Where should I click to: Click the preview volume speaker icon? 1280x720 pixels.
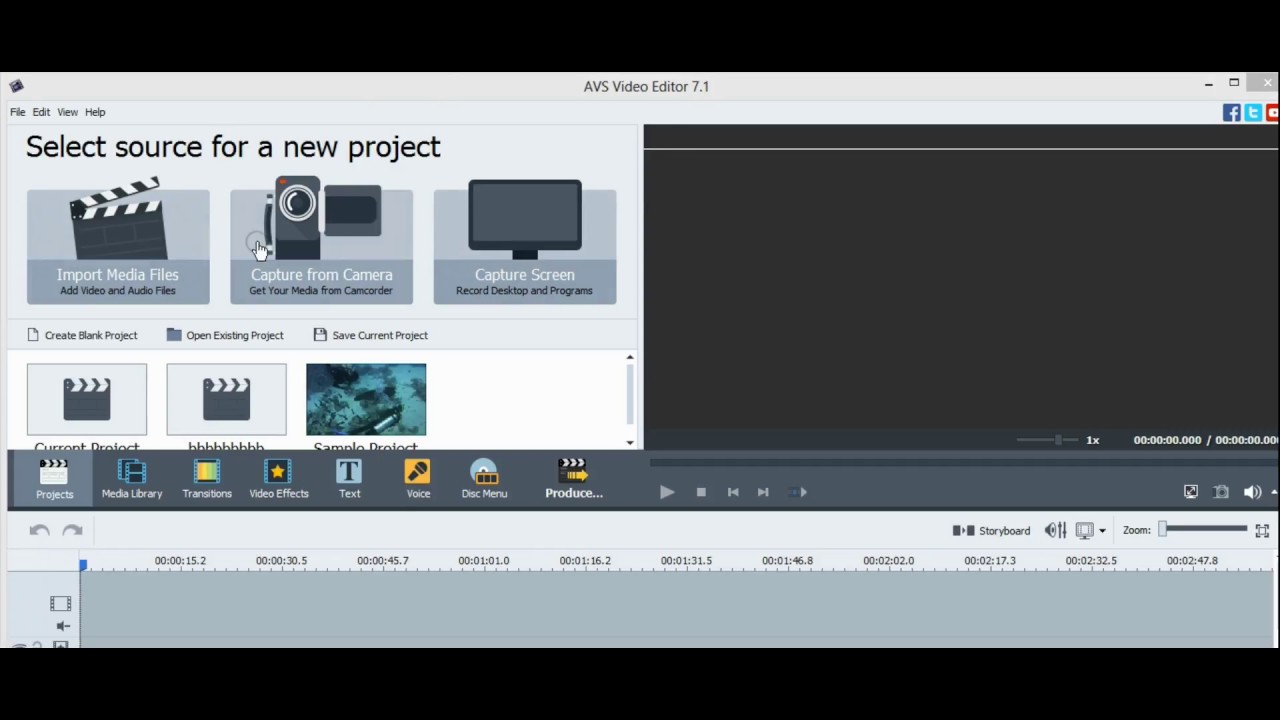[x=1252, y=492]
